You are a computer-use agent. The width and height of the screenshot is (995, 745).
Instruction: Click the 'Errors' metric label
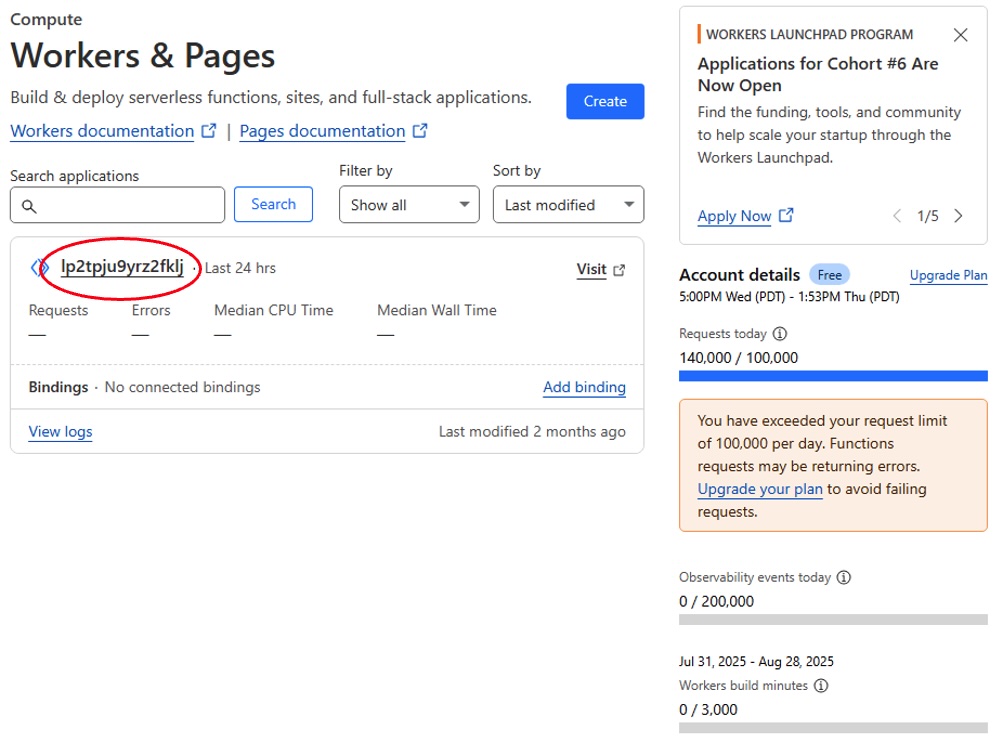[151, 310]
